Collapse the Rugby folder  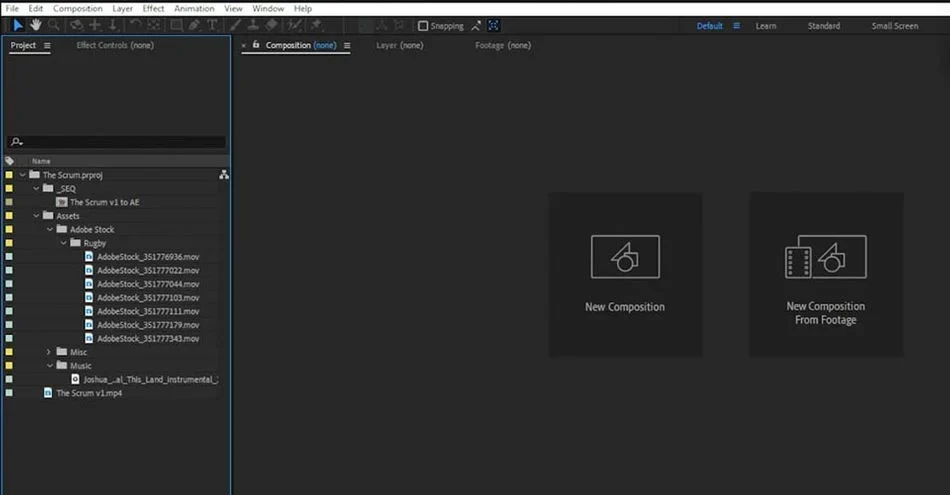(63, 243)
